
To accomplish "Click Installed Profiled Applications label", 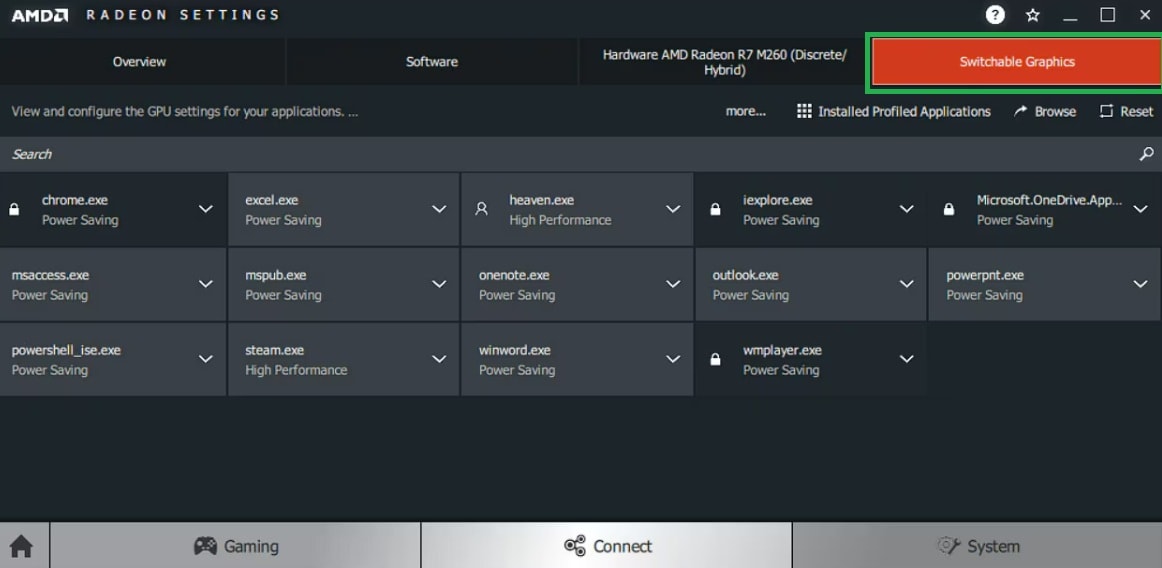I will tap(904, 111).
